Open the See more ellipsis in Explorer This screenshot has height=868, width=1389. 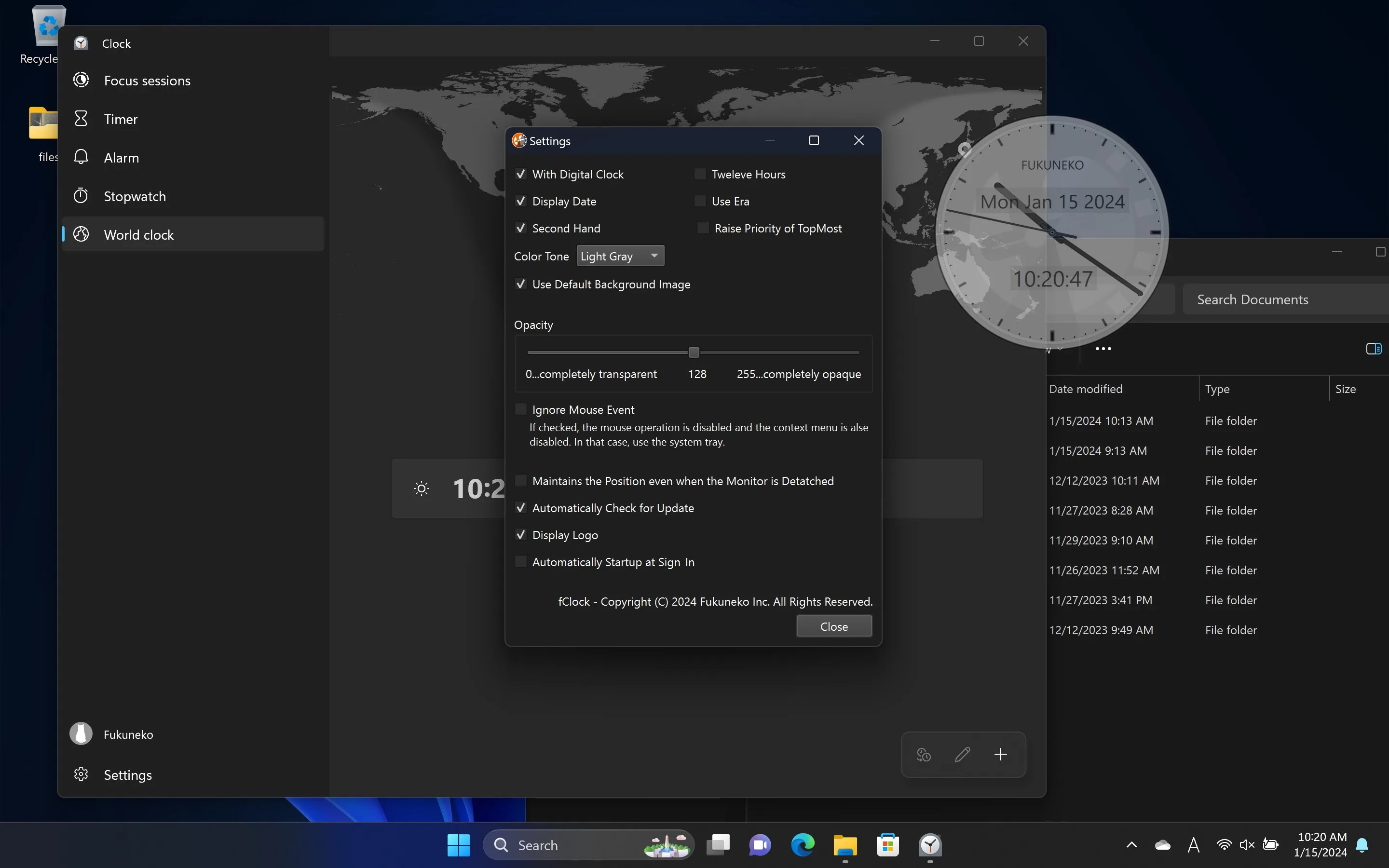coord(1103,349)
